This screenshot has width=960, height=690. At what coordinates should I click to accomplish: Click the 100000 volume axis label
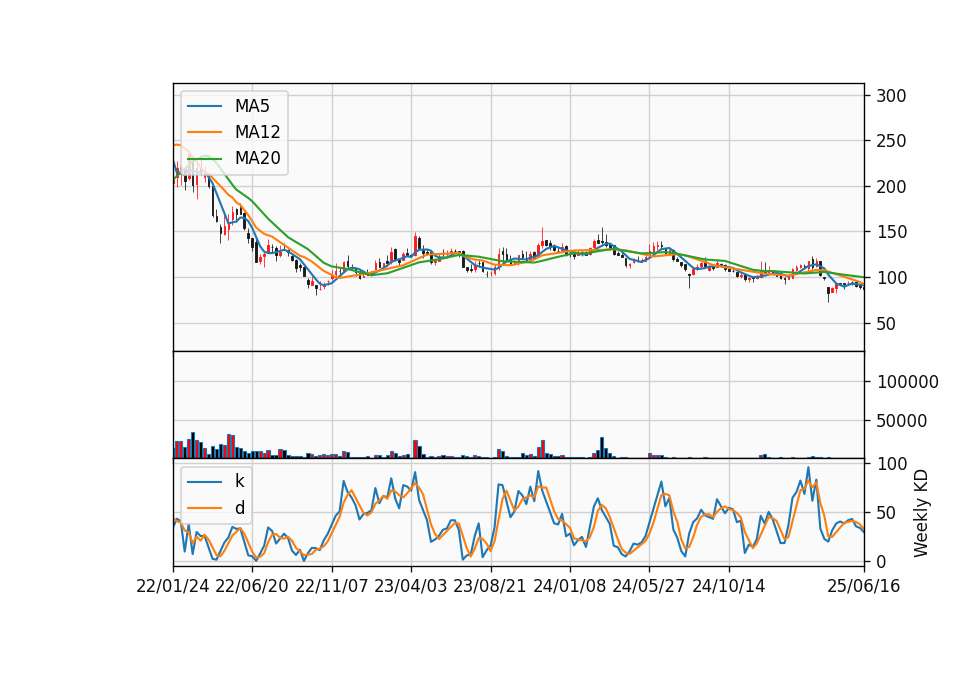coord(908,382)
